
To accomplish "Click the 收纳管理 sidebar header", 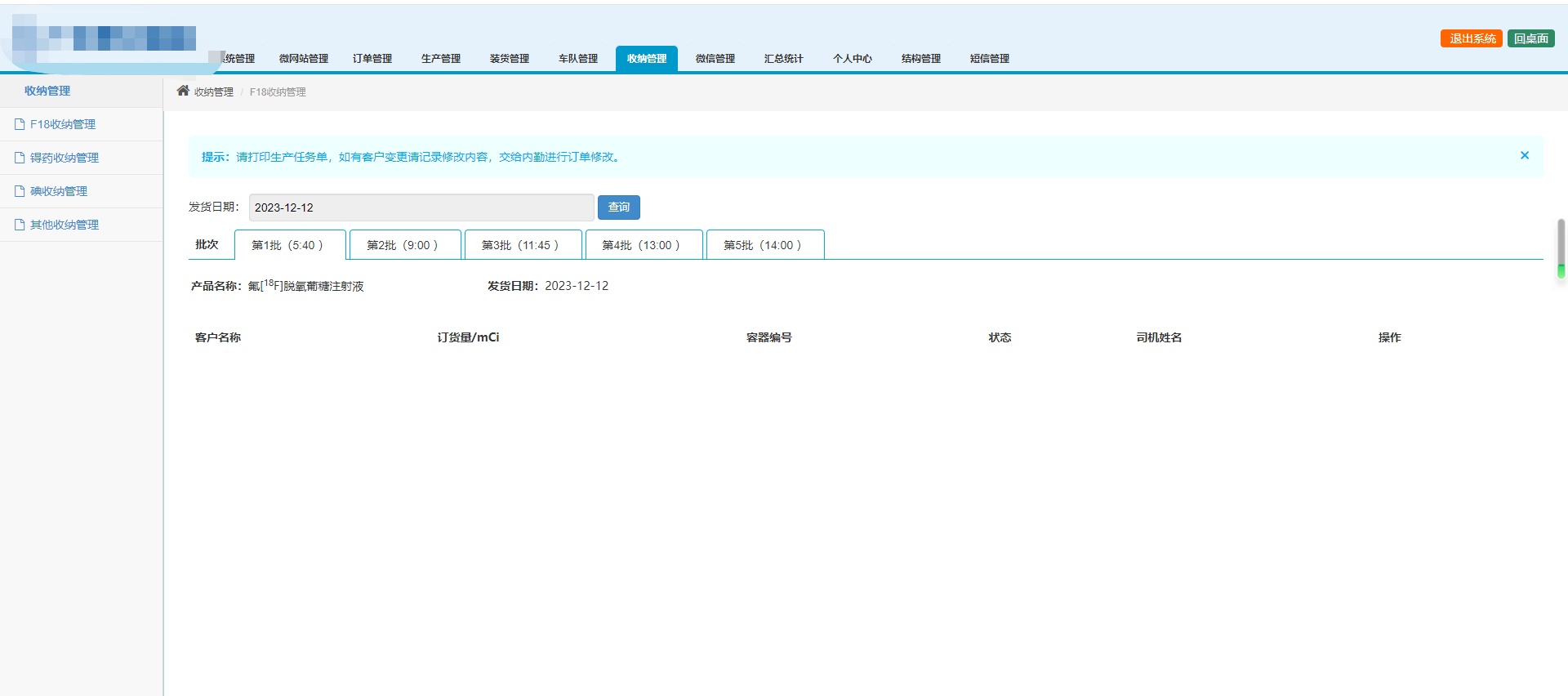I will [47, 91].
